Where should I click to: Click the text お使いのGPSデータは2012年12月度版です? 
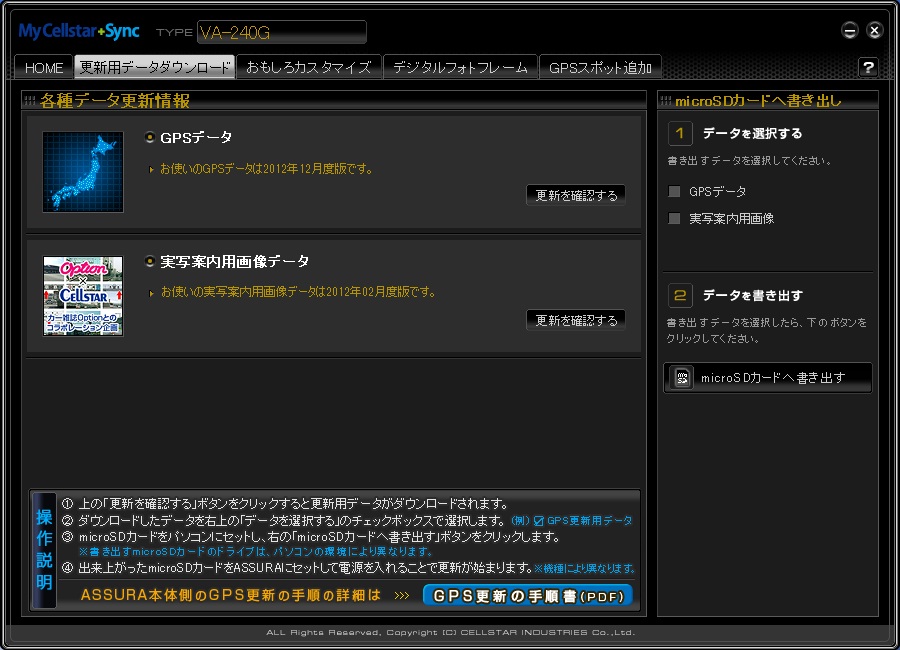point(267,169)
